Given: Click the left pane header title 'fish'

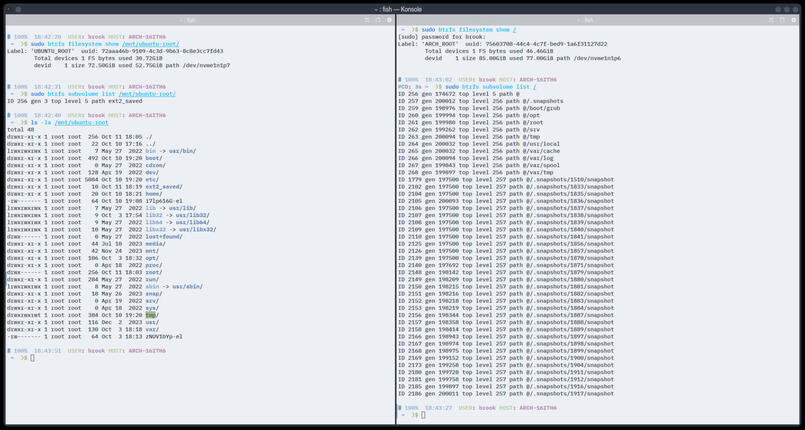Looking at the screenshot, I should click(x=190, y=20).
